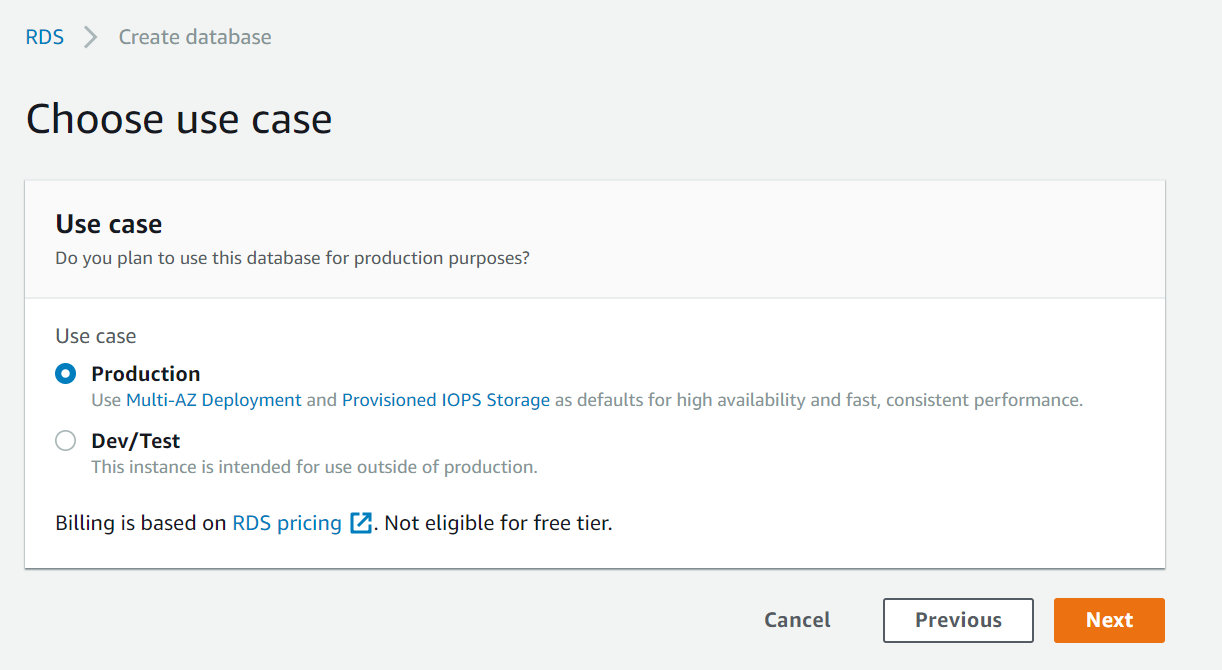The image size is (1222, 670).
Task: Click the bold Dev/Test option label
Action: pyautogui.click(x=136, y=441)
